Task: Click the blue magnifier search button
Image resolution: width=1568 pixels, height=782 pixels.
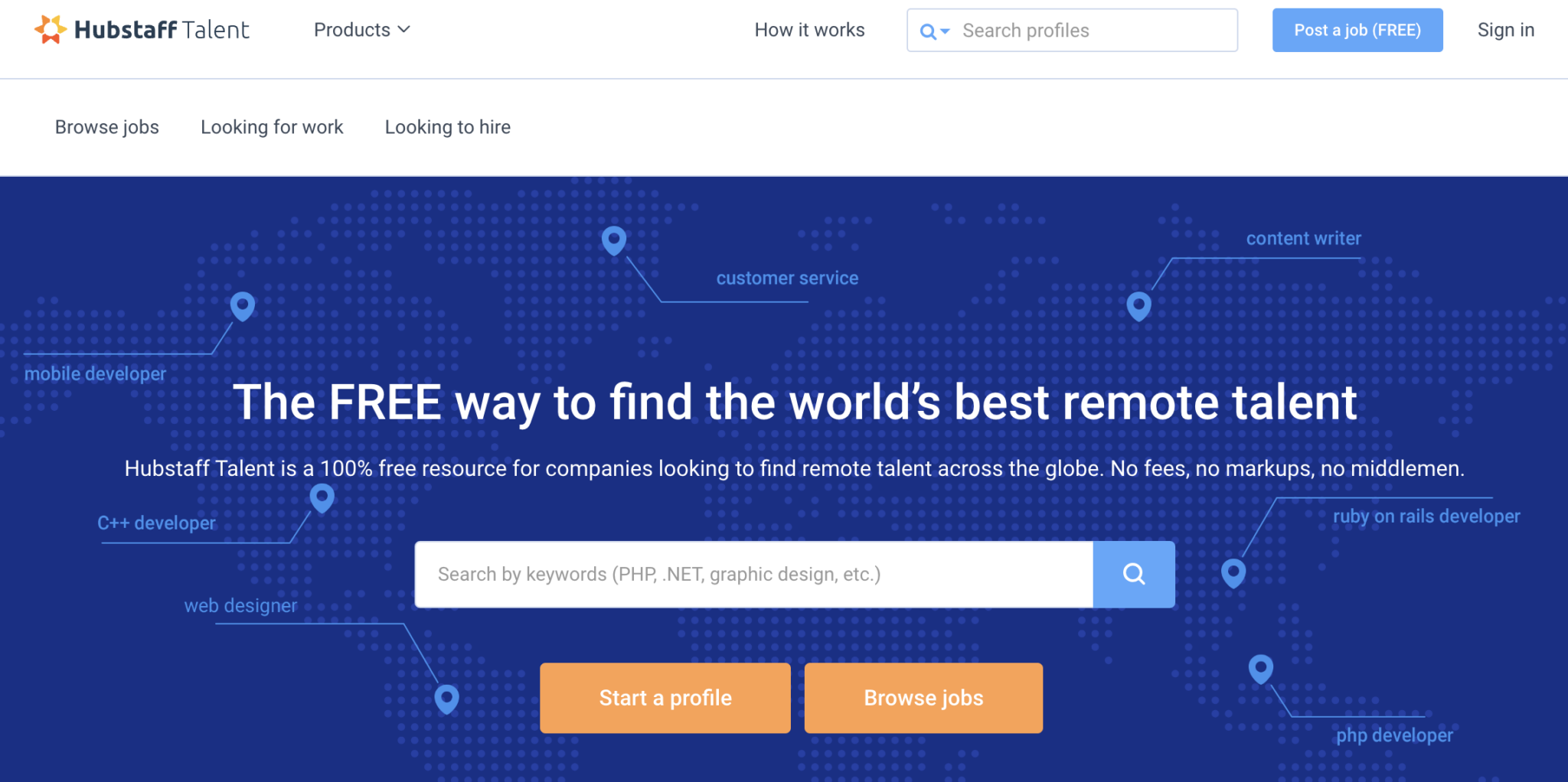Action: [1134, 575]
